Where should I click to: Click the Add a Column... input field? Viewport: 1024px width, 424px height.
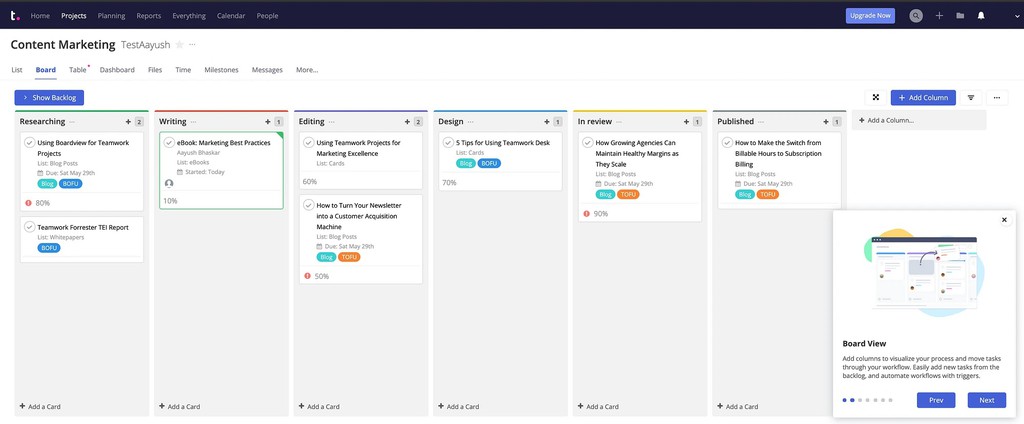pyautogui.click(x=919, y=120)
